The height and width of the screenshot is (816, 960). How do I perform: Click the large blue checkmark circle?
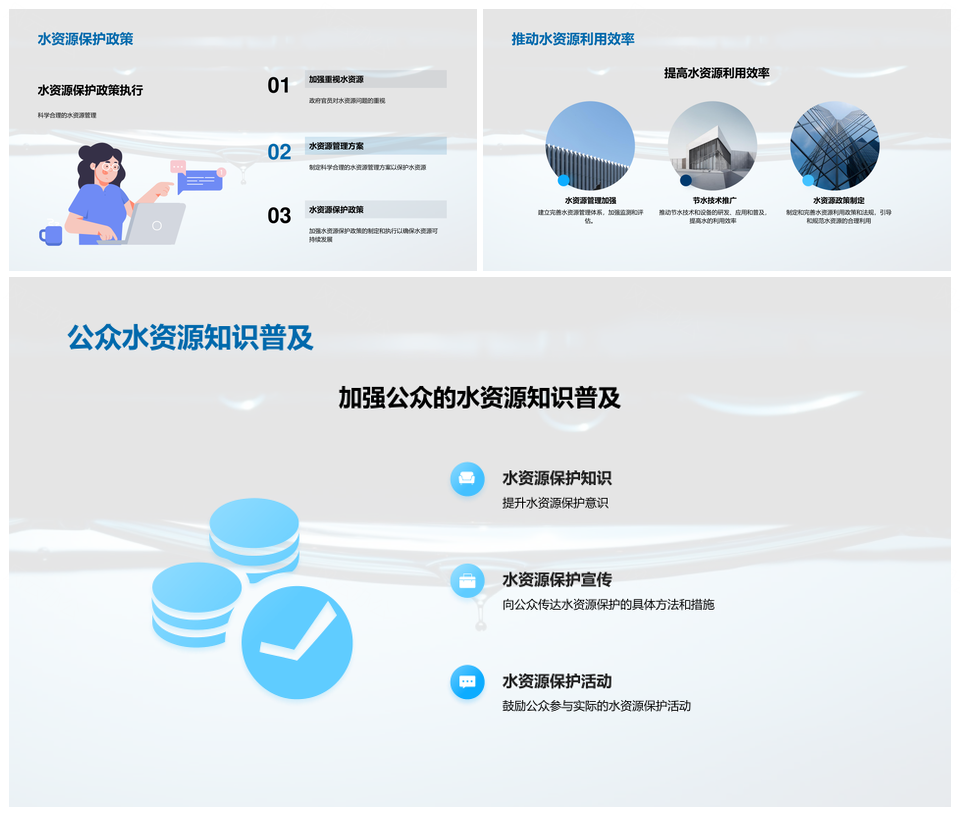[297, 642]
